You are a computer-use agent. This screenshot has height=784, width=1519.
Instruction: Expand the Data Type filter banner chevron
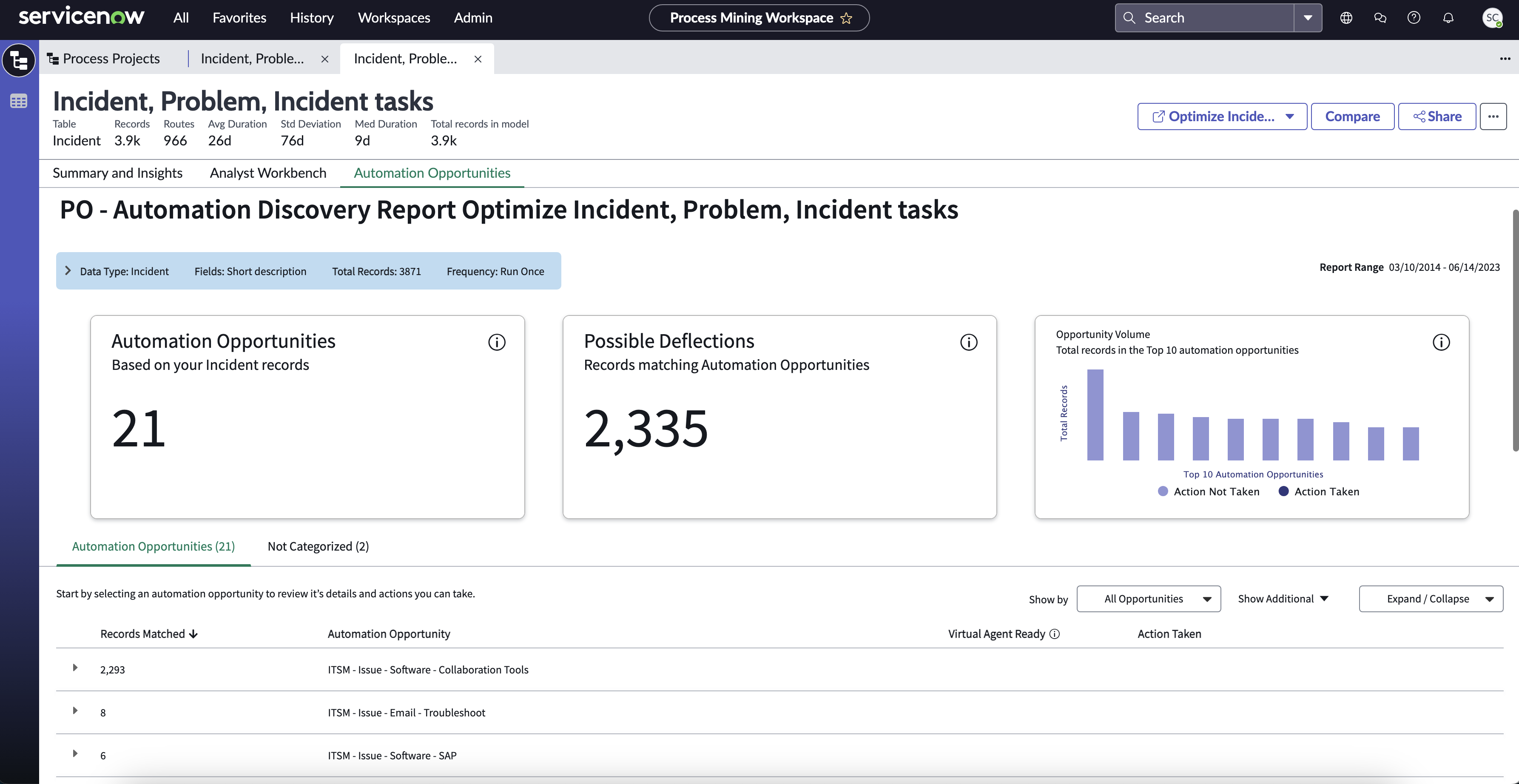[x=68, y=270]
